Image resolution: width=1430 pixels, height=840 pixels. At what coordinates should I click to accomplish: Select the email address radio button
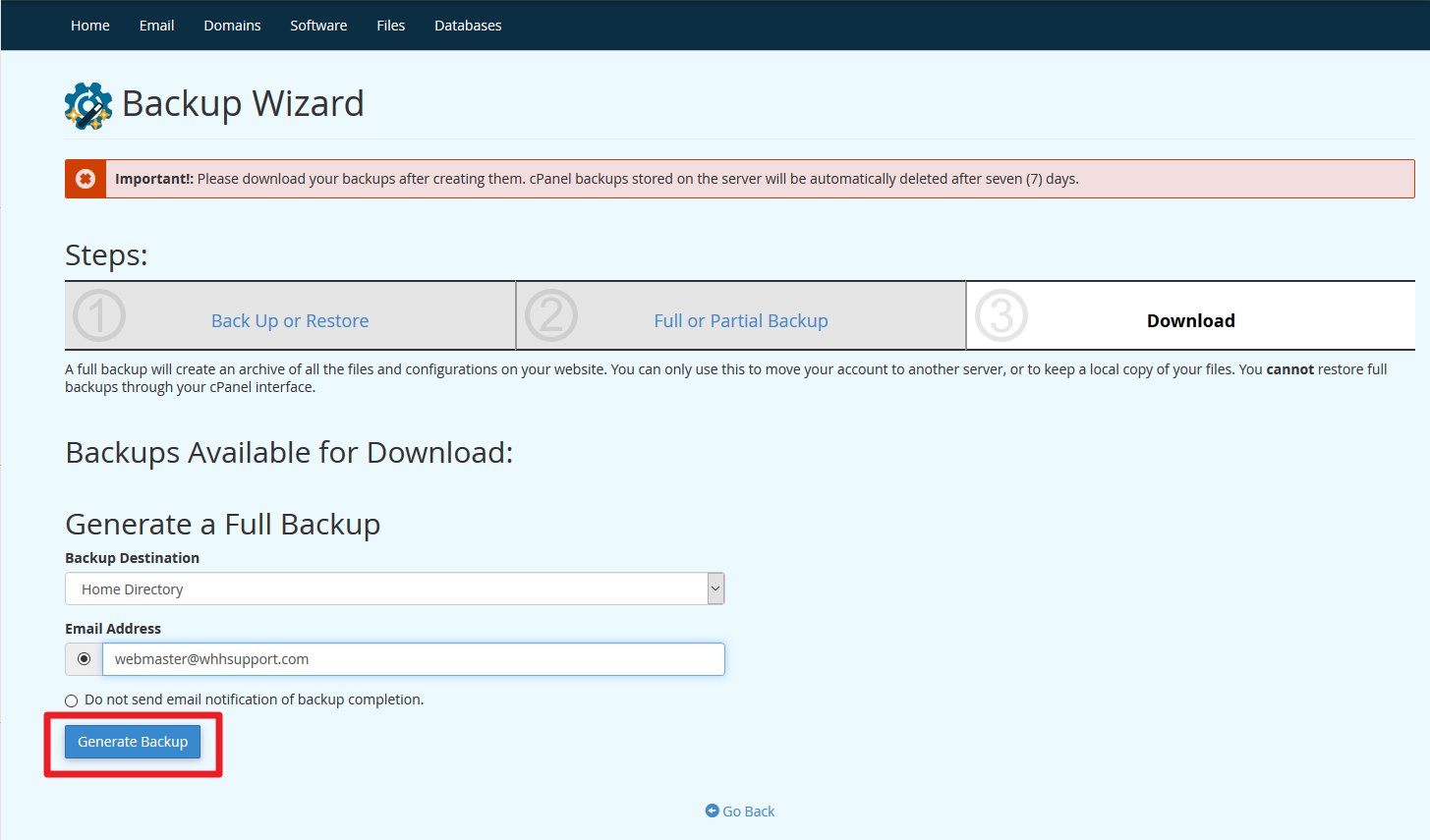[85, 659]
